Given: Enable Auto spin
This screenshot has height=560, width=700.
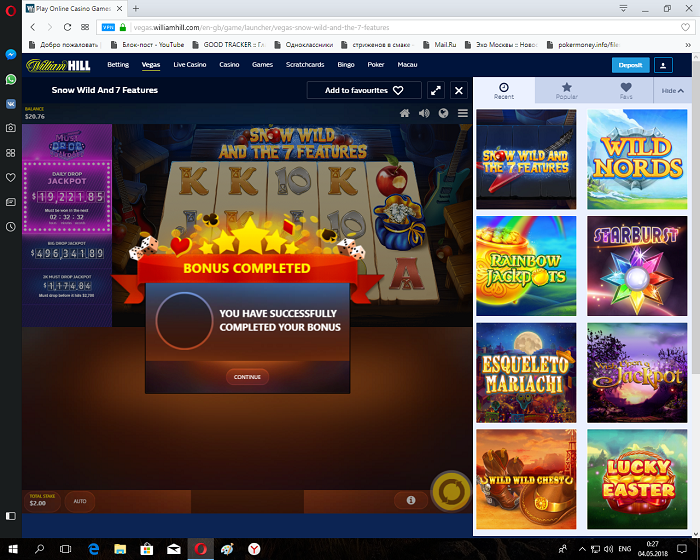Looking at the screenshot, I should click(x=80, y=501).
